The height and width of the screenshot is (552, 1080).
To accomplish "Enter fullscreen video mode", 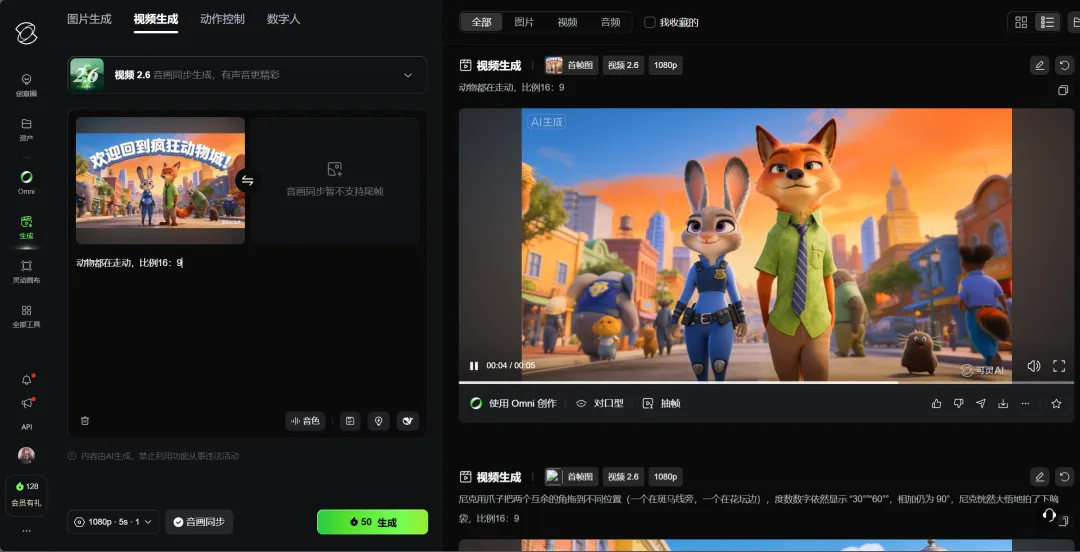I will click(x=1059, y=366).
